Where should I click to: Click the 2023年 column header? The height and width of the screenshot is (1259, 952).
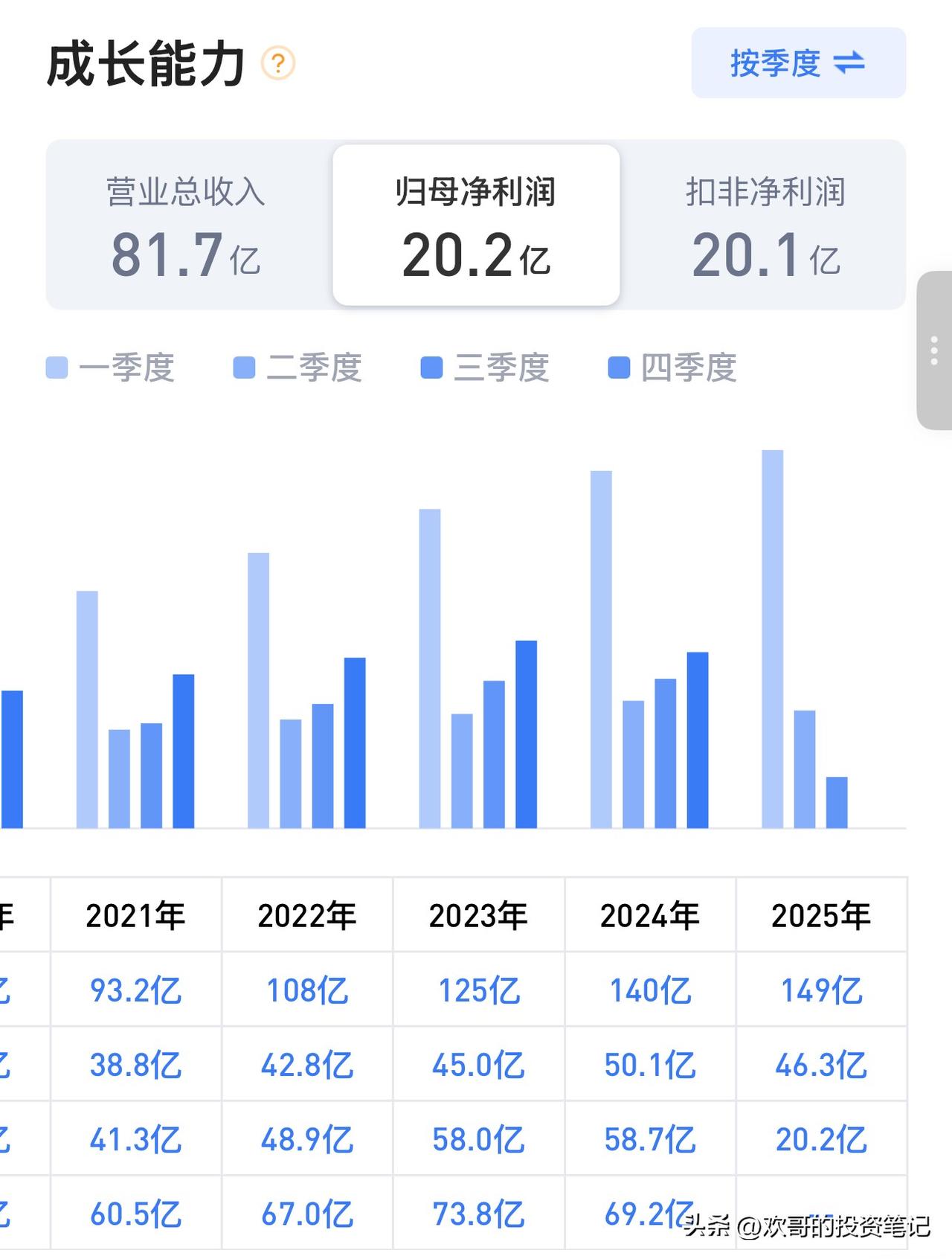tap(479, 915)
